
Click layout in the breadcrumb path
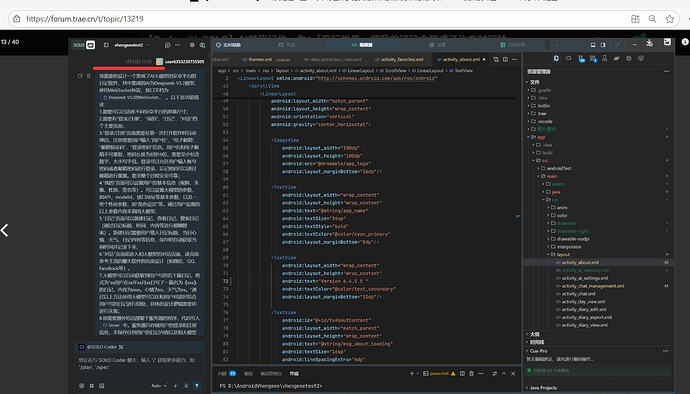click(x=282, y=70)
